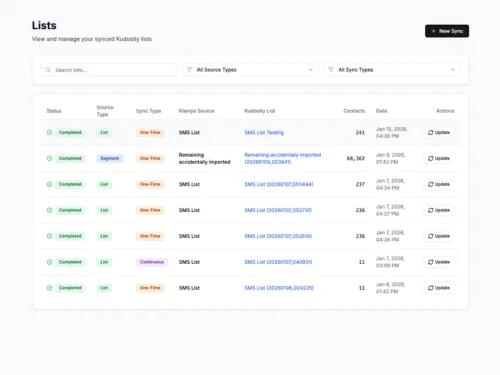The image size is (500, 375).
Task: Click check icon for SMS List 20260107_052614 row
Action: 49,236
